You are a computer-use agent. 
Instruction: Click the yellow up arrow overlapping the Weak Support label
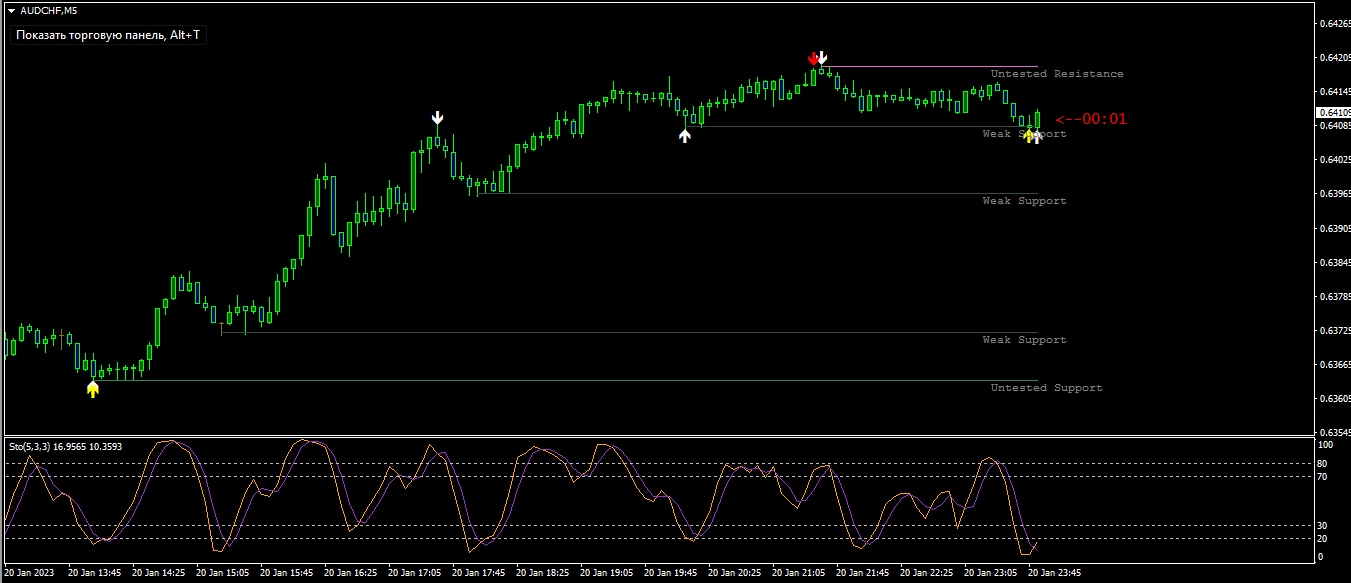click(x=1029, y=136)
